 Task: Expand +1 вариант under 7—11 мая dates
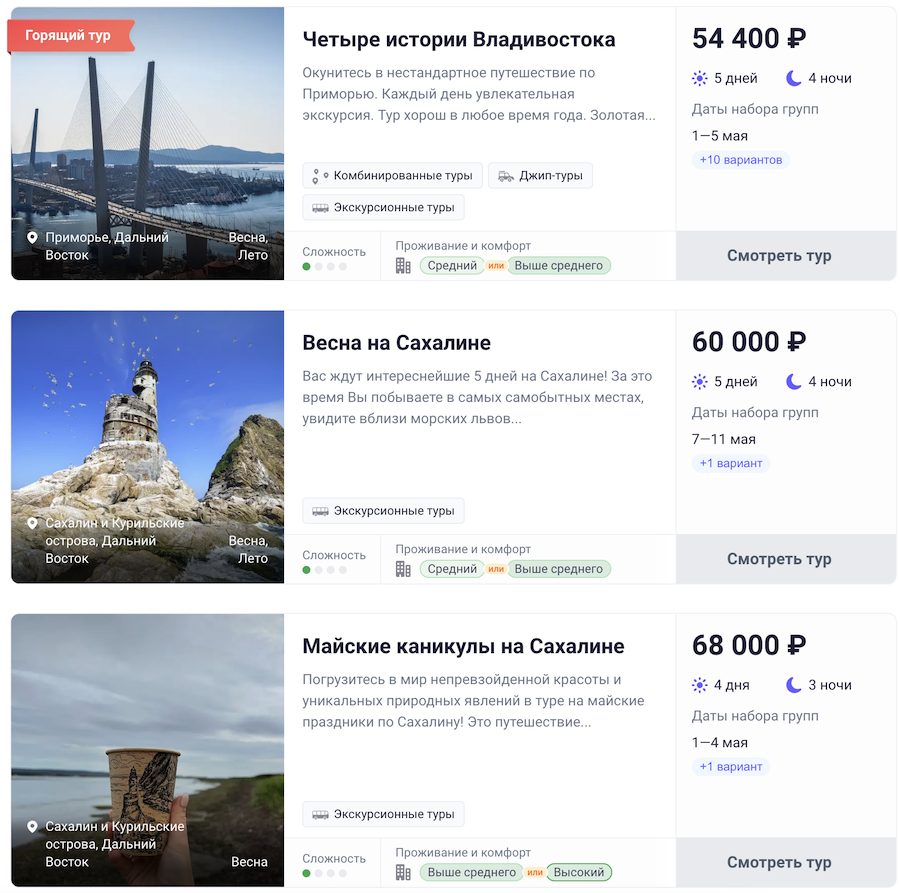pyautogui.click(x=731, y=463)
